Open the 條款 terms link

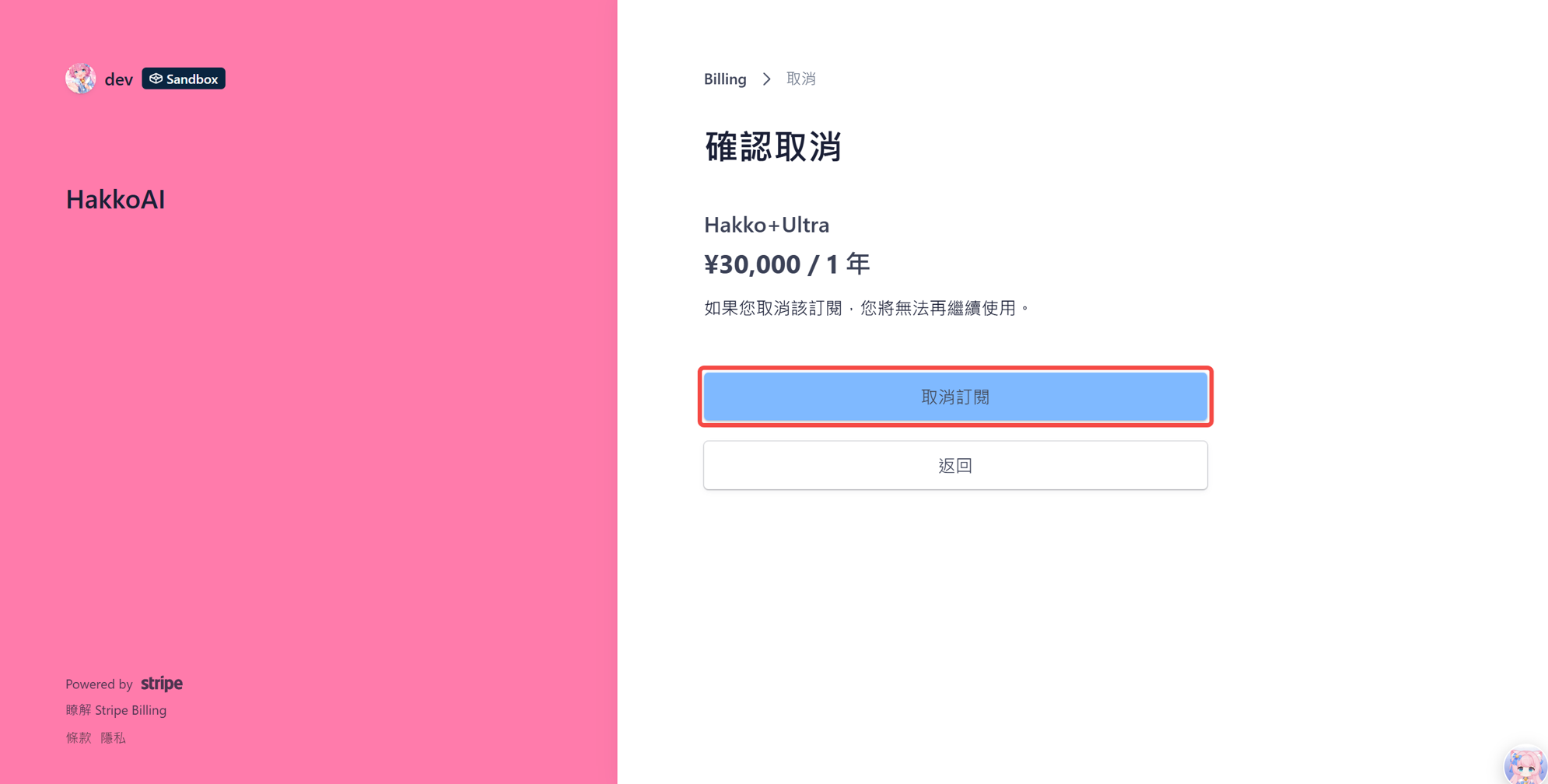(x=79, y=737)
